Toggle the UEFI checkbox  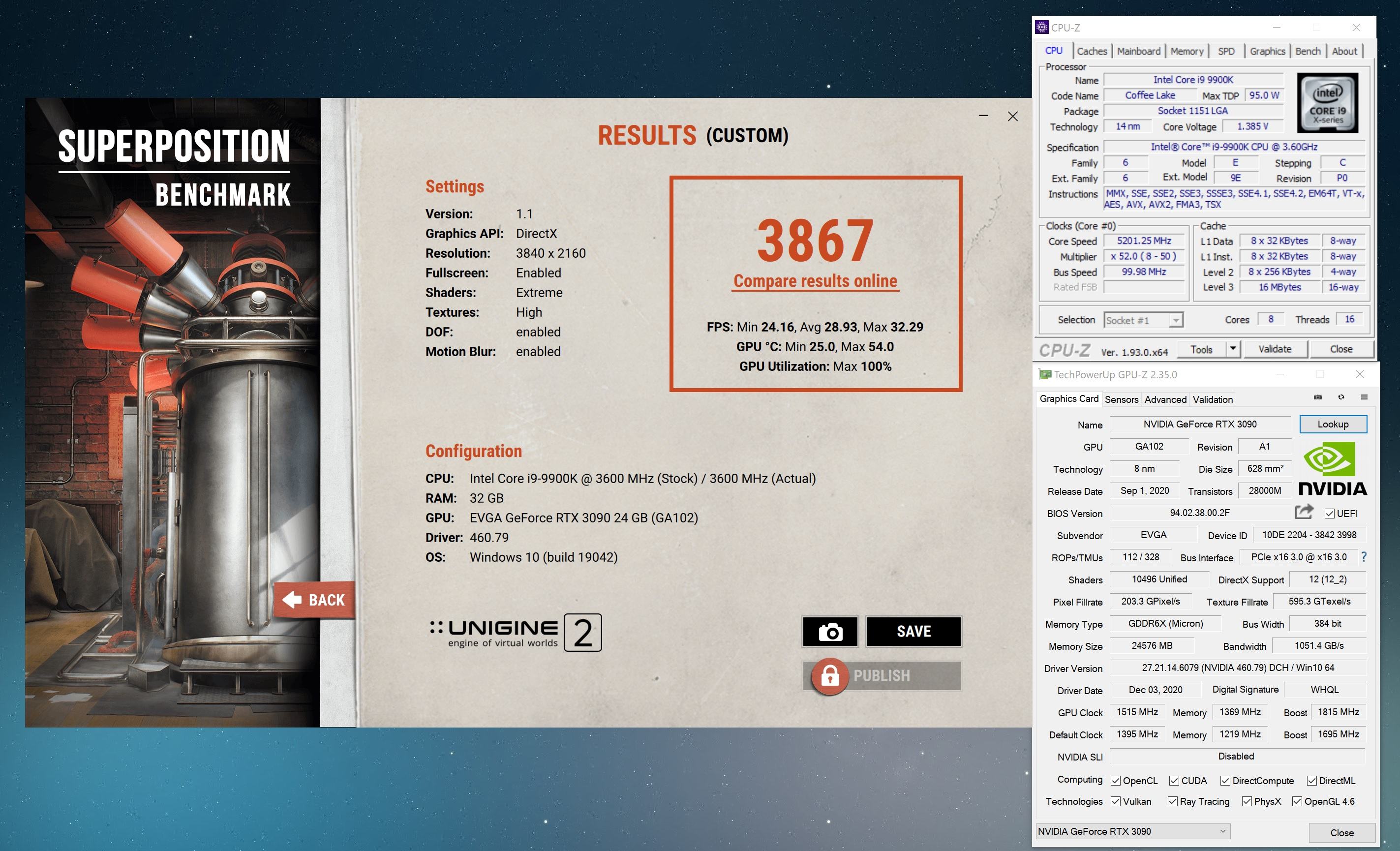(x=1330, y=514)
